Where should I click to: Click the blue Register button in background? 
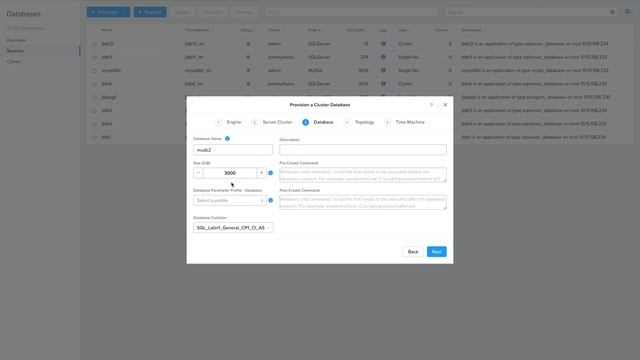pos(150,12)
